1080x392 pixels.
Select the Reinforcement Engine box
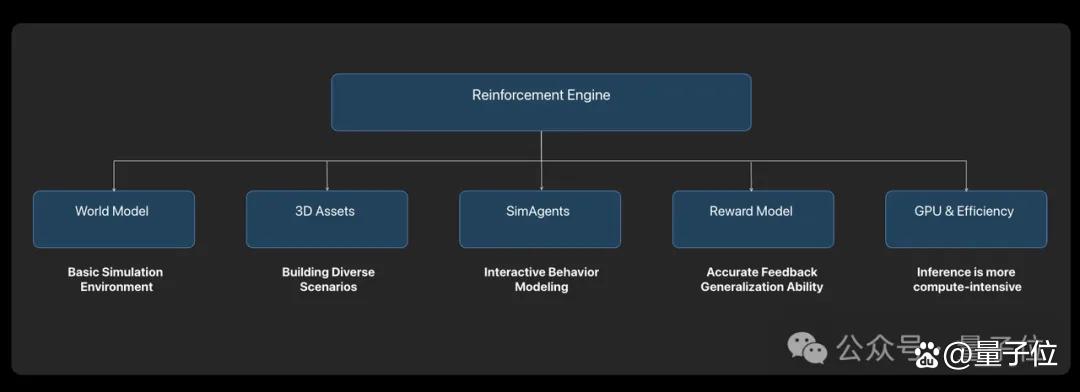point(541,102)
